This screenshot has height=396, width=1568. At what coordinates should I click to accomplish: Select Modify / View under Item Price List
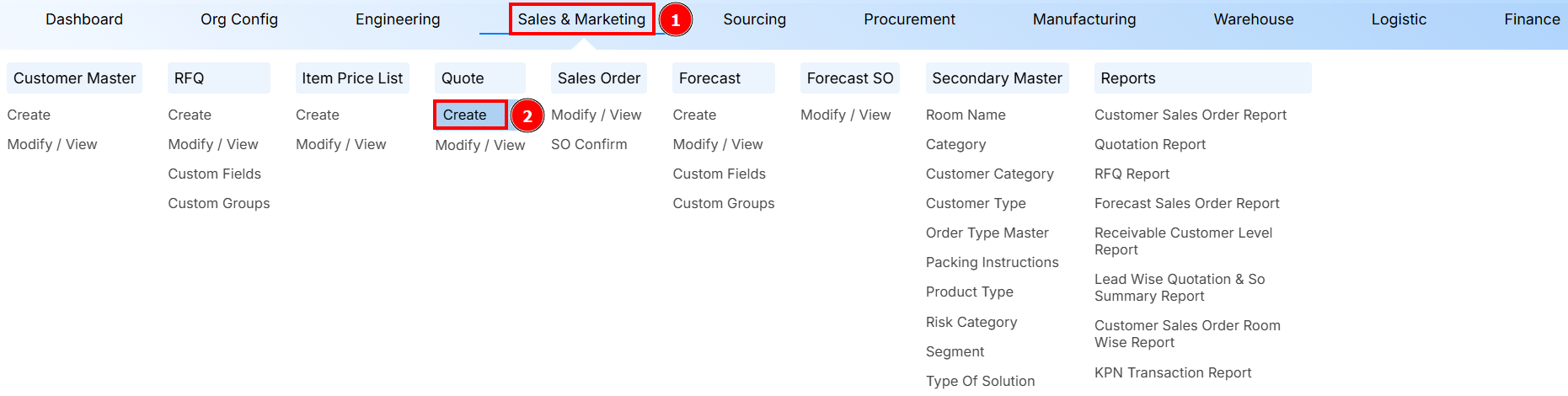[x=340, y=144]
